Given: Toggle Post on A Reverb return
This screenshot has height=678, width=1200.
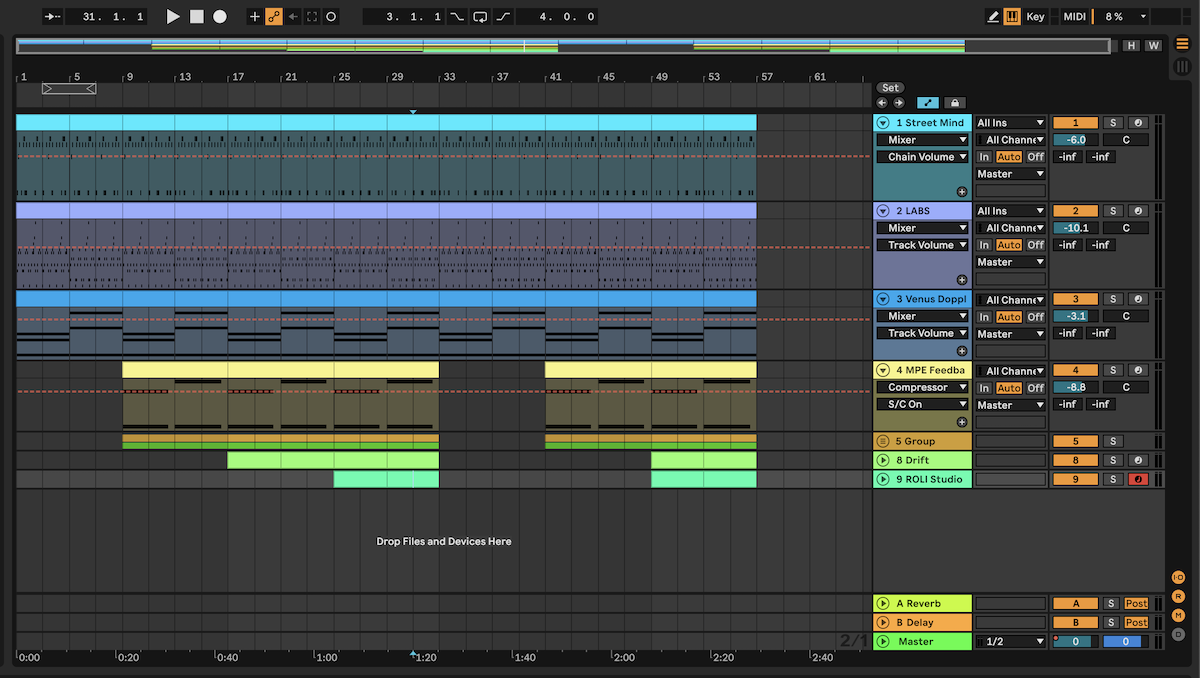Looking at the screenshot, I should pyautogui.click(x=1136, y=603).
